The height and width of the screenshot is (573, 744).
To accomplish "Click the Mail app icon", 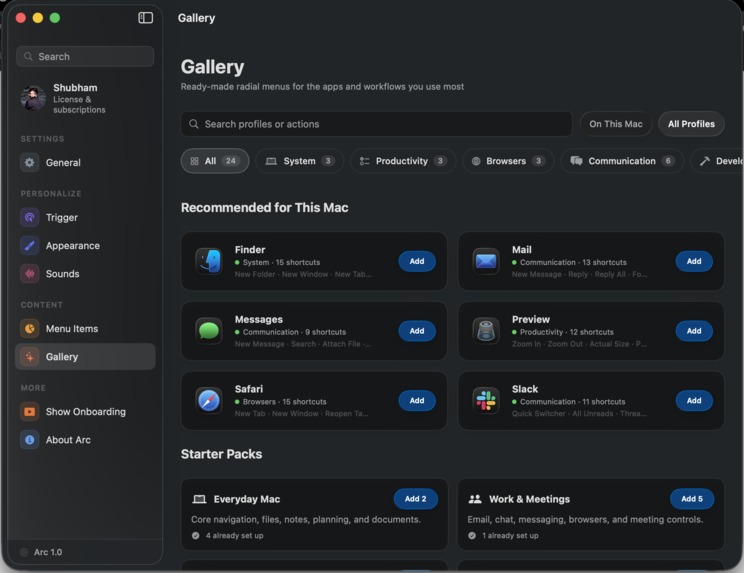I will point(486,261).
